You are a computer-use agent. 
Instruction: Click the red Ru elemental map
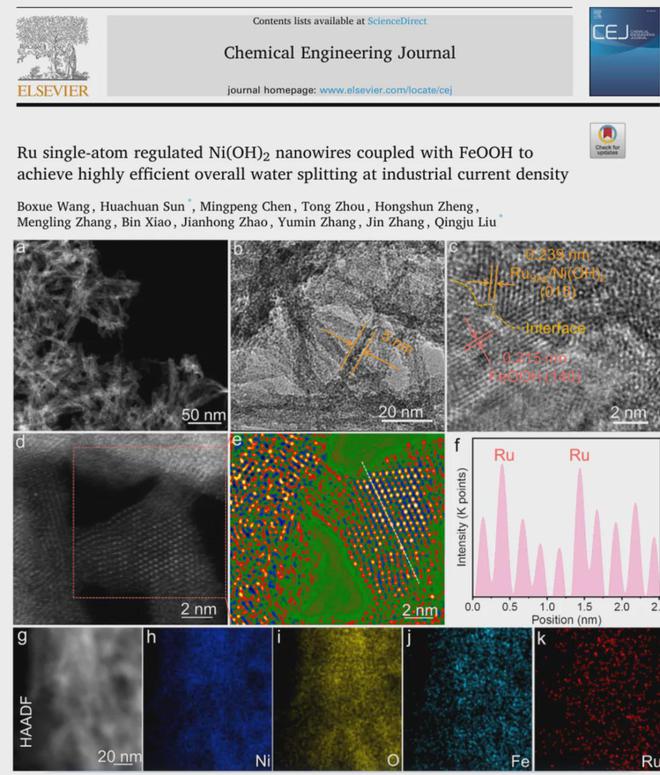click(x=597, y=698)
